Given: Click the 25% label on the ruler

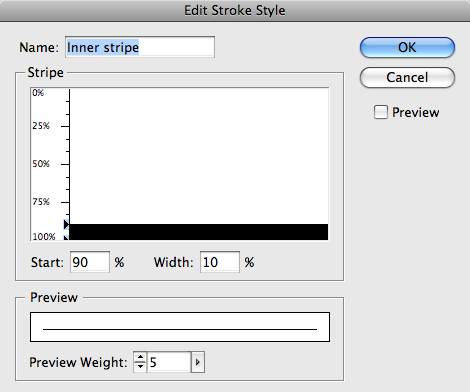Looking at the screenshot, I should [41, 126].
